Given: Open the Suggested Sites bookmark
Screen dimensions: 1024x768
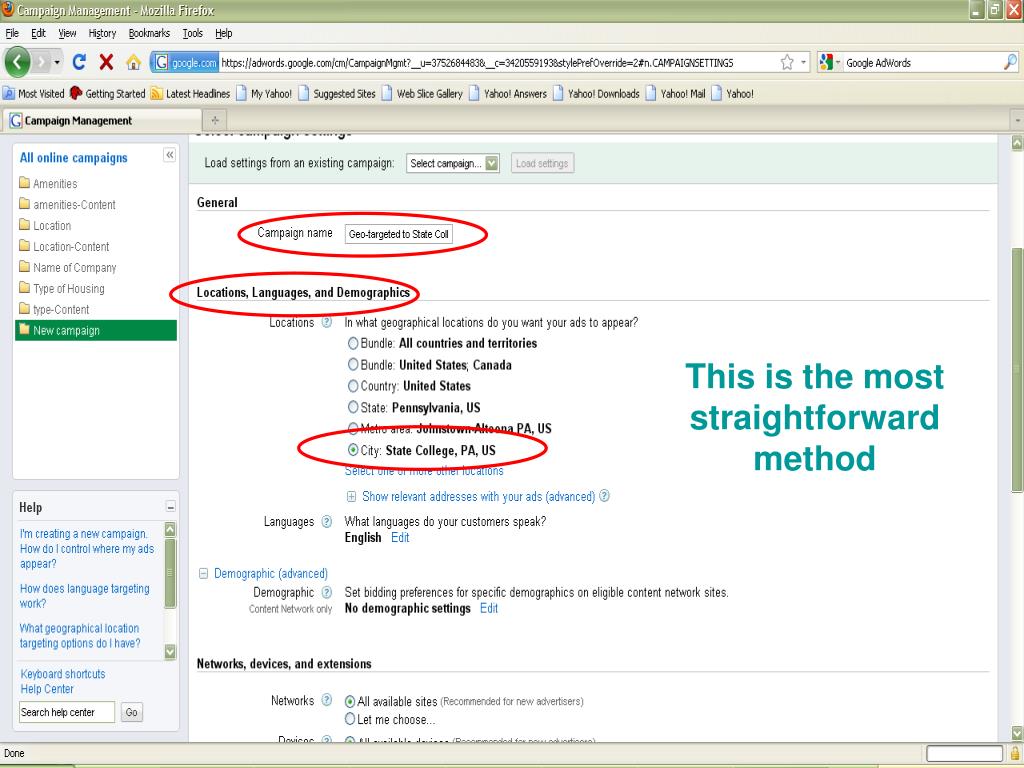Looking at the screenshot, I should (337, 93).
